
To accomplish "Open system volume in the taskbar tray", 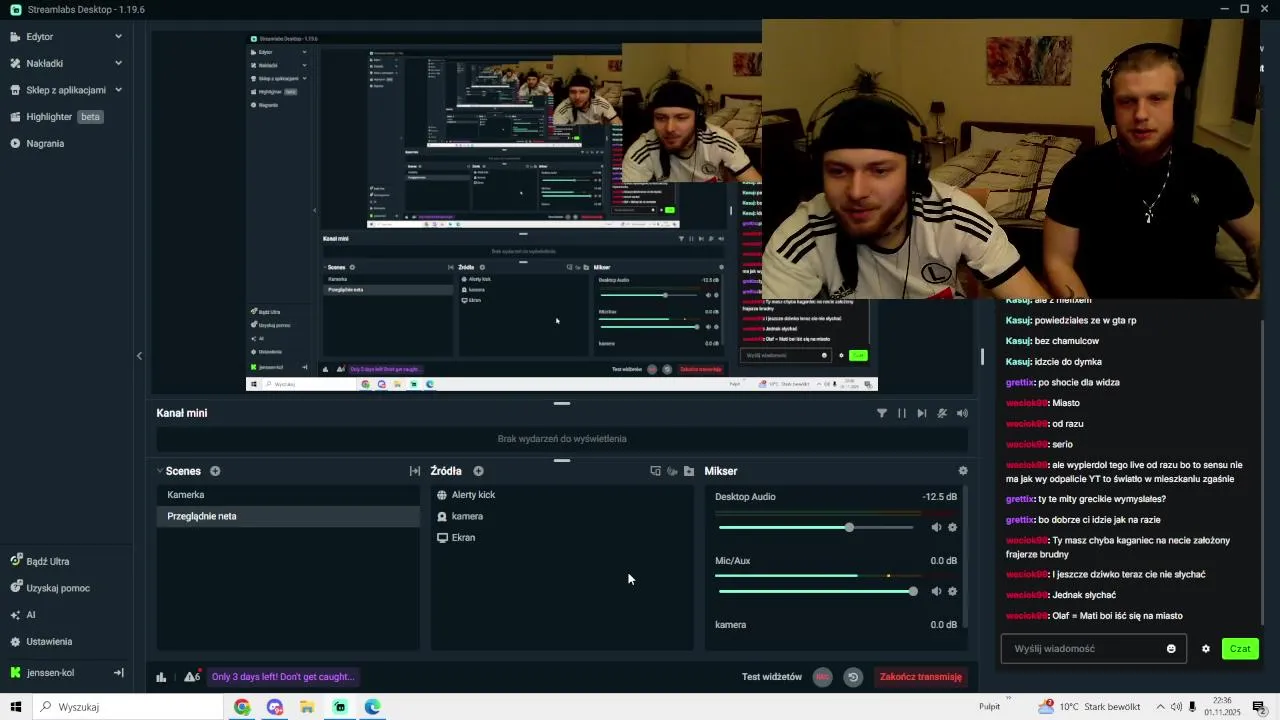I will 1176,707.
